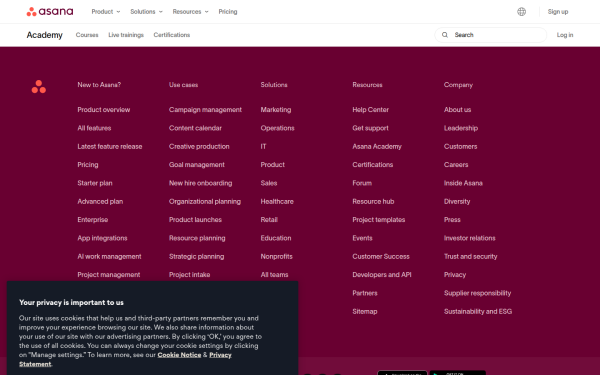Screen dimensions: 600x375
Task: Open Goal management link
Action: [x=197, y=165]
